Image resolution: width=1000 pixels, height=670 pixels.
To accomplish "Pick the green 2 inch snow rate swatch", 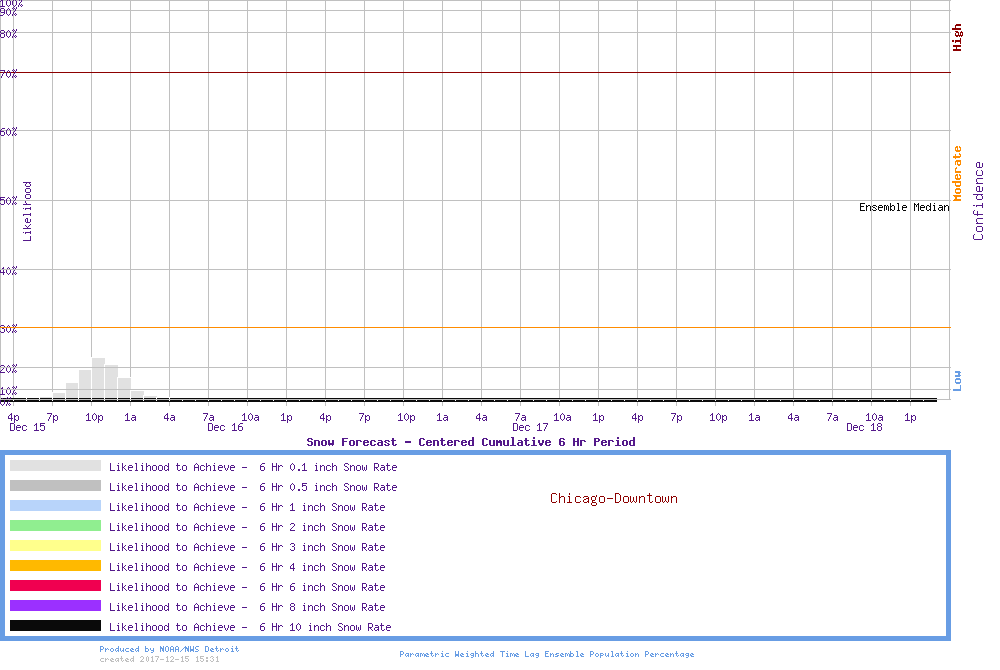I will pos(55,526).
